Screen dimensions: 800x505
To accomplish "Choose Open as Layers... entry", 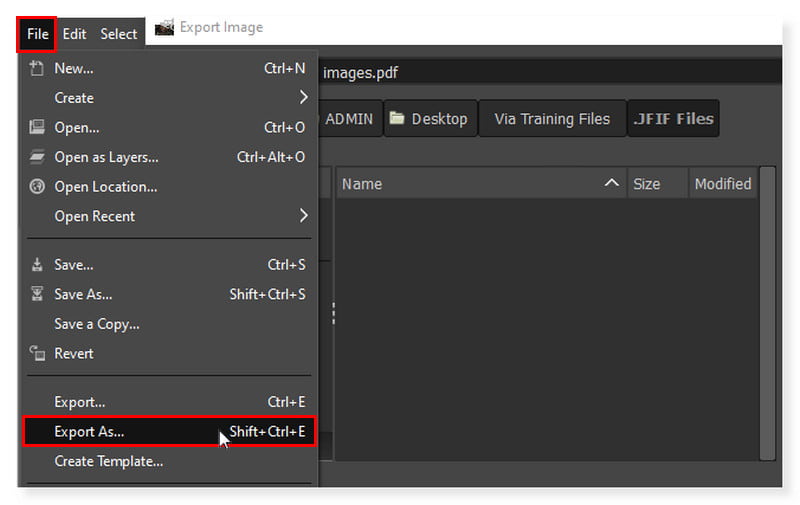I will tap(168, 157).
